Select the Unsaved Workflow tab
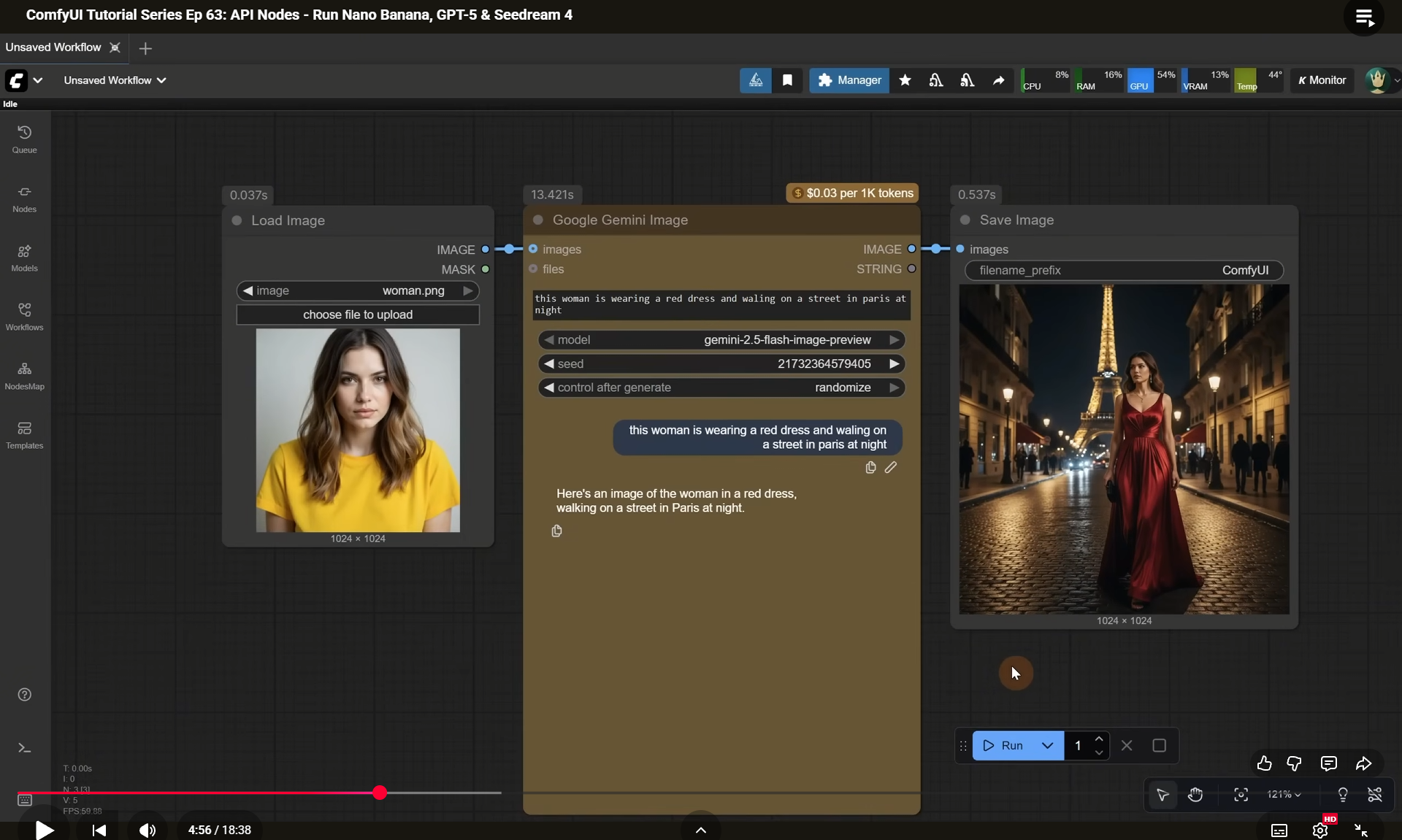 point(53,47)
